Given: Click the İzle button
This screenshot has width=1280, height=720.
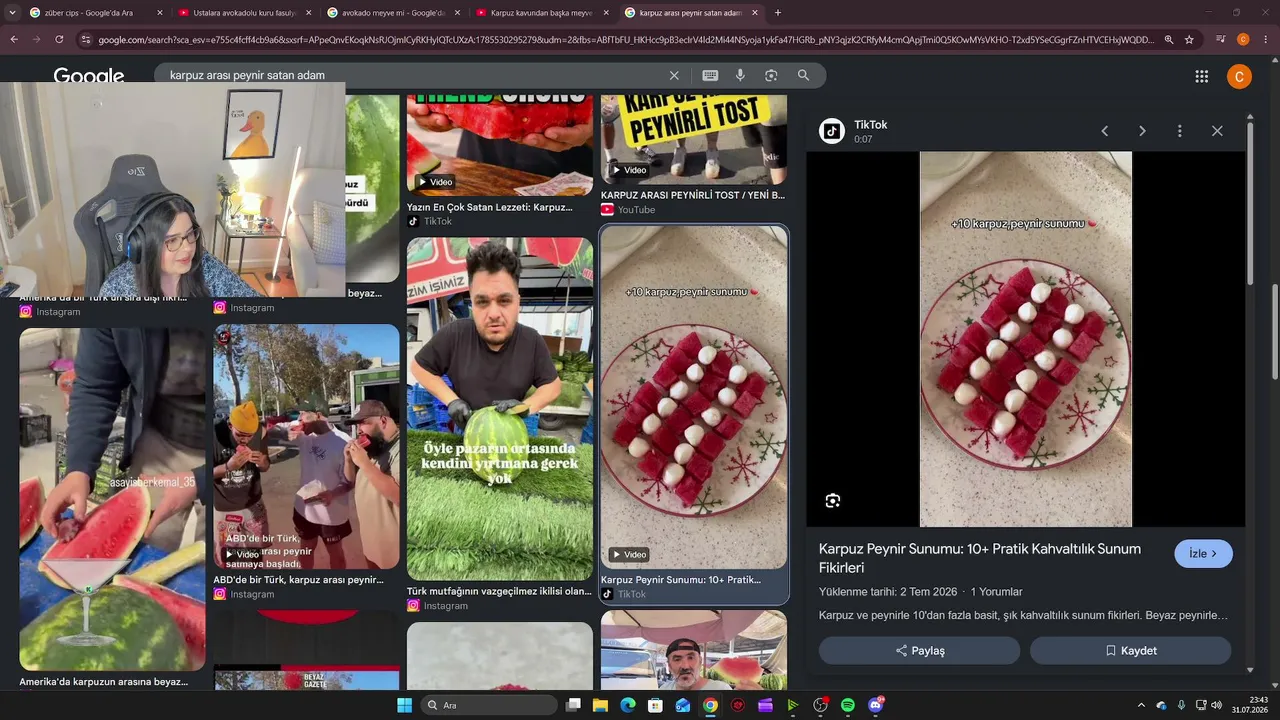Looking at the screenshot, I should coord(1203,554).
